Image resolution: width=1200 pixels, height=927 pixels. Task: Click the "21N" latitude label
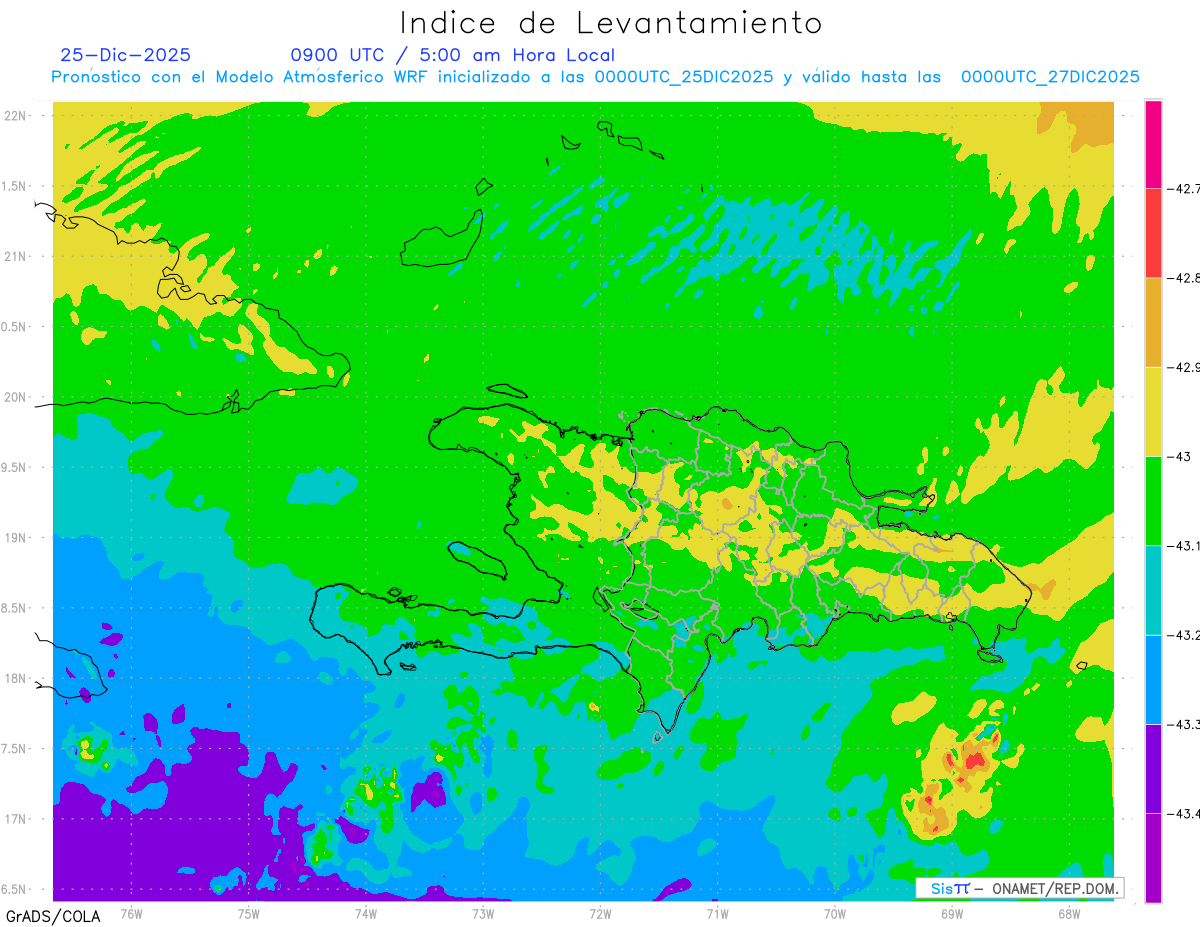[x=16, y=257]
